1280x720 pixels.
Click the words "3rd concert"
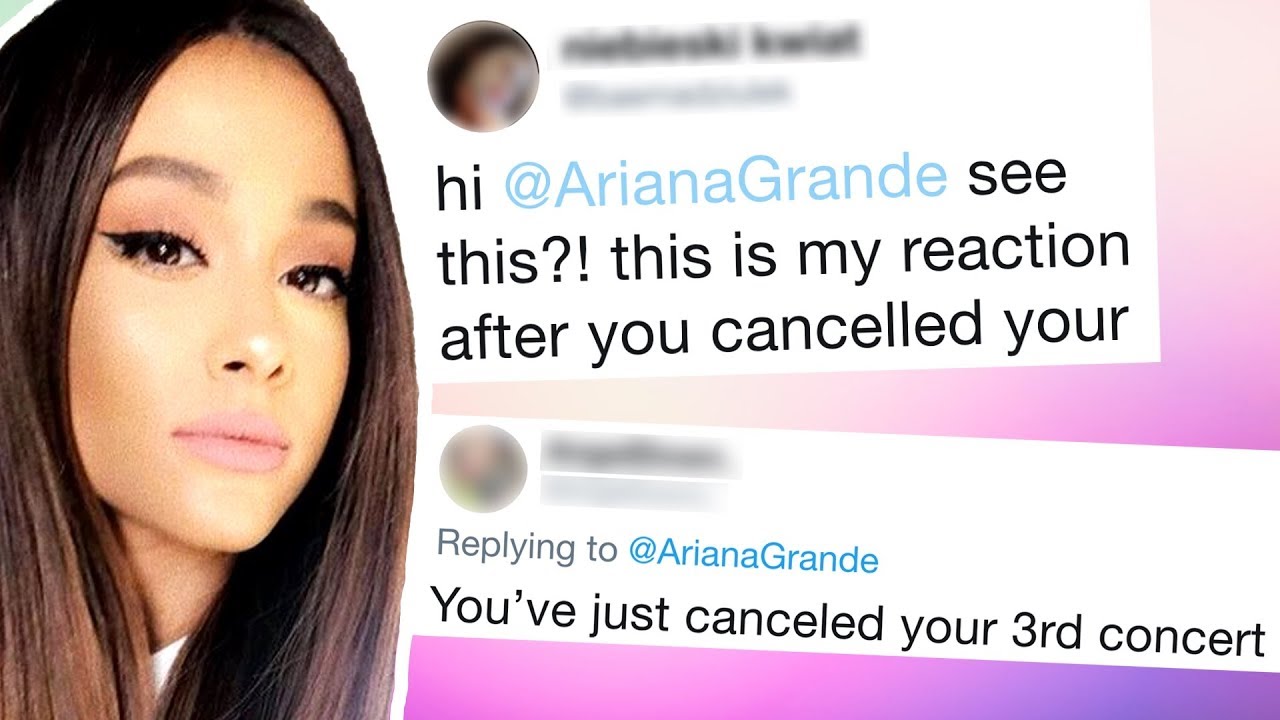(1130, 628)
